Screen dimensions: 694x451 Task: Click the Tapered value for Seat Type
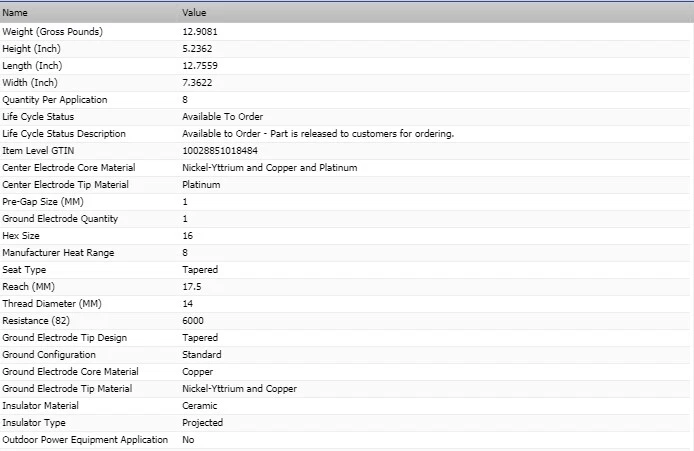tap(200, 270)
